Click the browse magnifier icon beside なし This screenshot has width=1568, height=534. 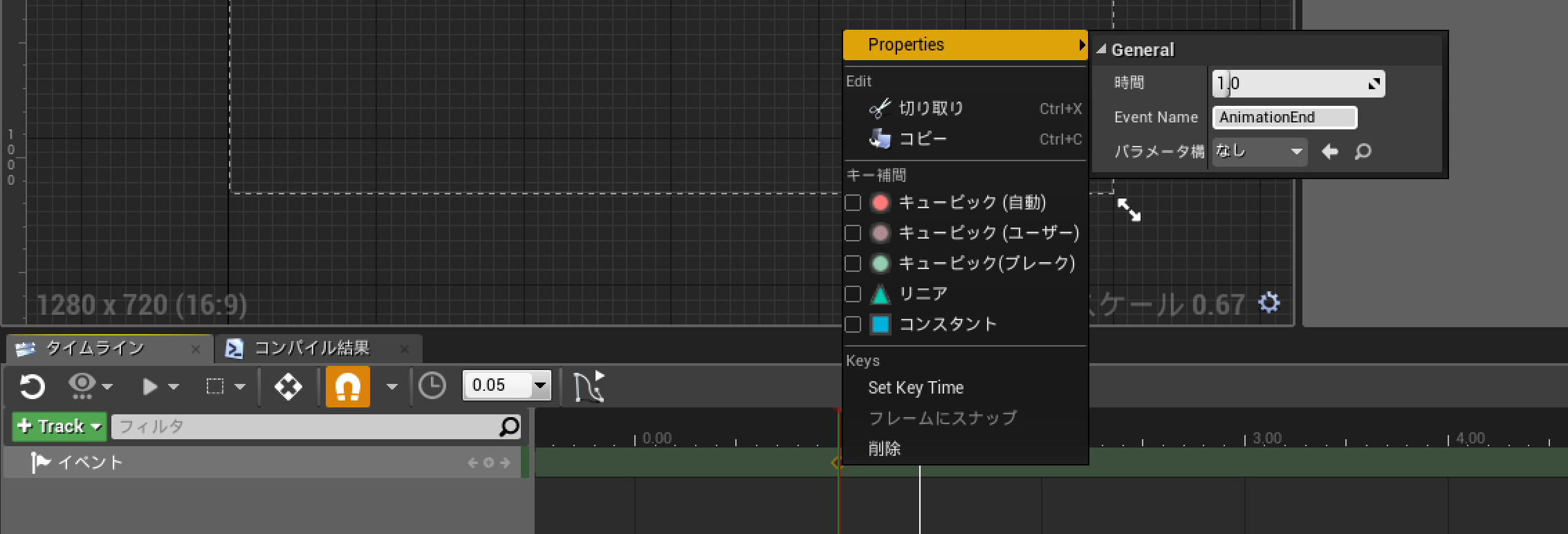[x=1363, y=151]
